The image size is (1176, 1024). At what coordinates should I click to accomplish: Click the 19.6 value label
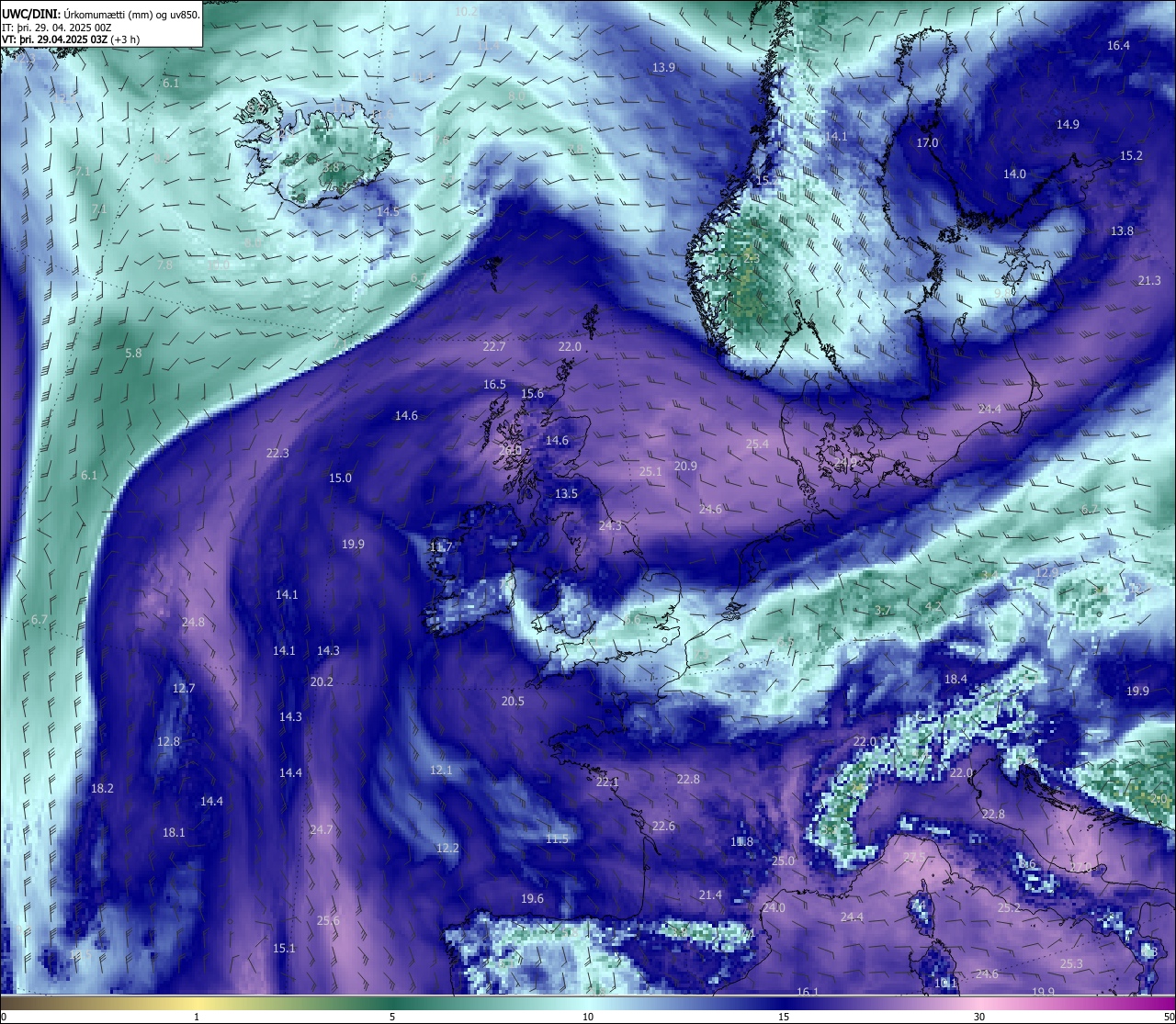tap(532, 898)
